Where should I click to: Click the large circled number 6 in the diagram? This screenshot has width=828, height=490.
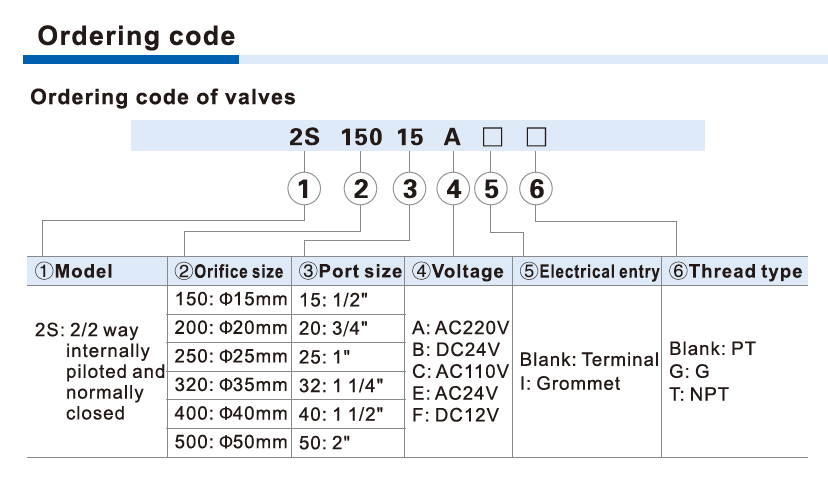pyautogui.click(x=536, y=189)
